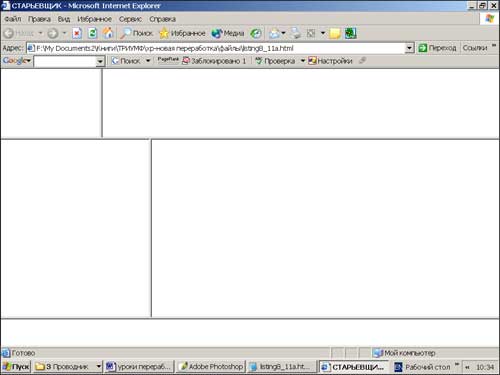The height and width of the screenshot is (375, 500).
Task: Click the Google toolbar search input field
Action: (x=65, y=61)
